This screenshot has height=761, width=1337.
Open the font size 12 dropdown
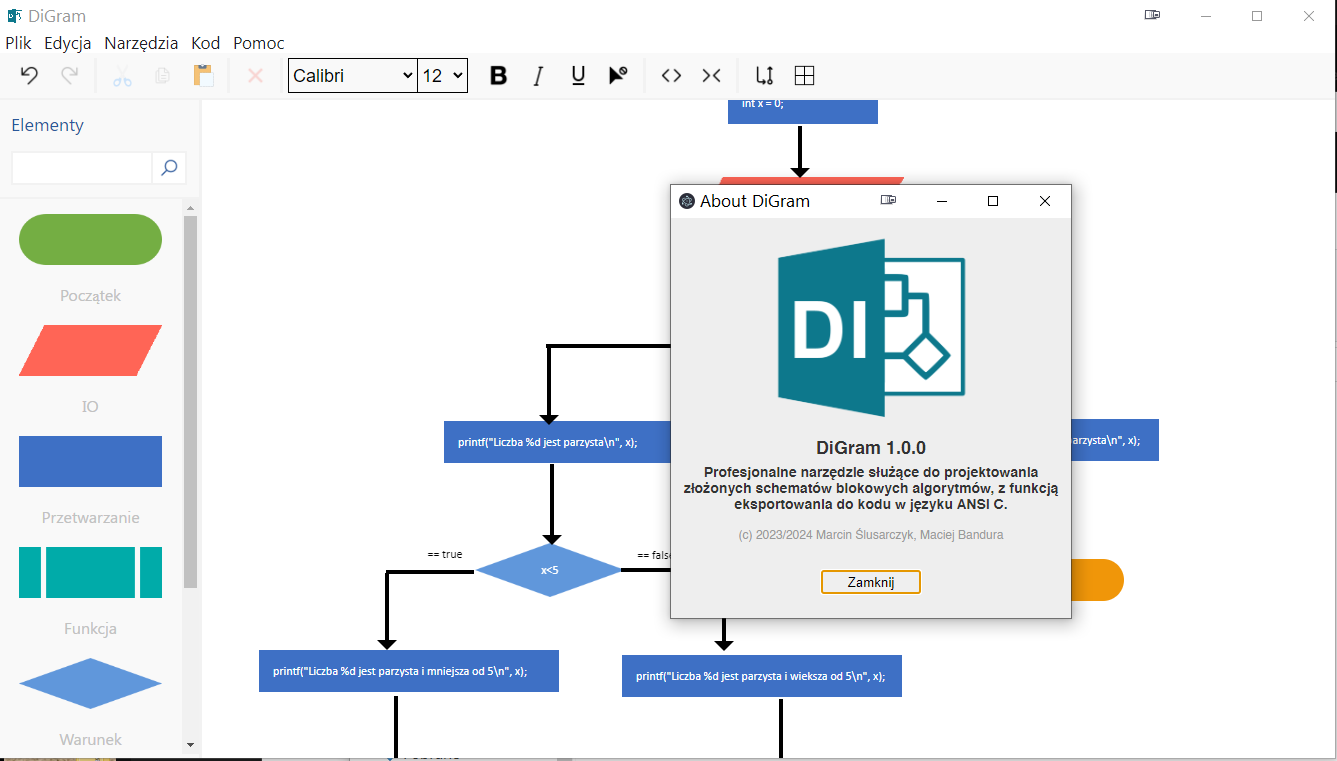click(x=443, y=76)
